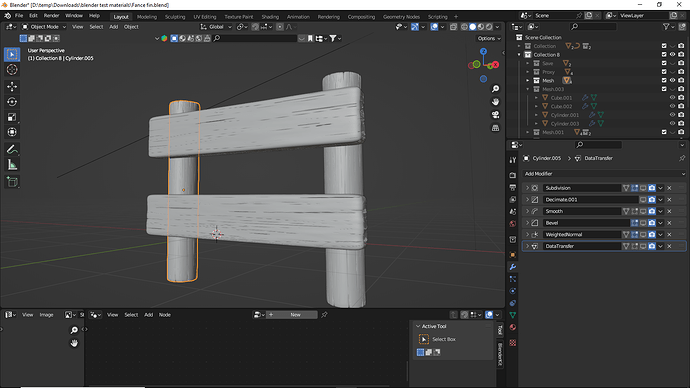This screenshot has width=690, height=388.
Task: Open the viewport Object menu
Action: point(131,27)
